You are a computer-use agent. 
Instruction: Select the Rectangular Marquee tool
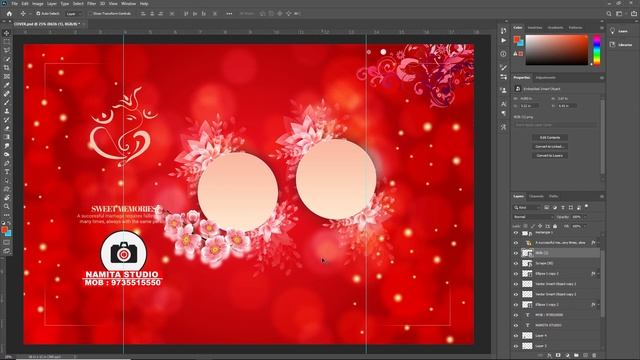pos(7,42)
